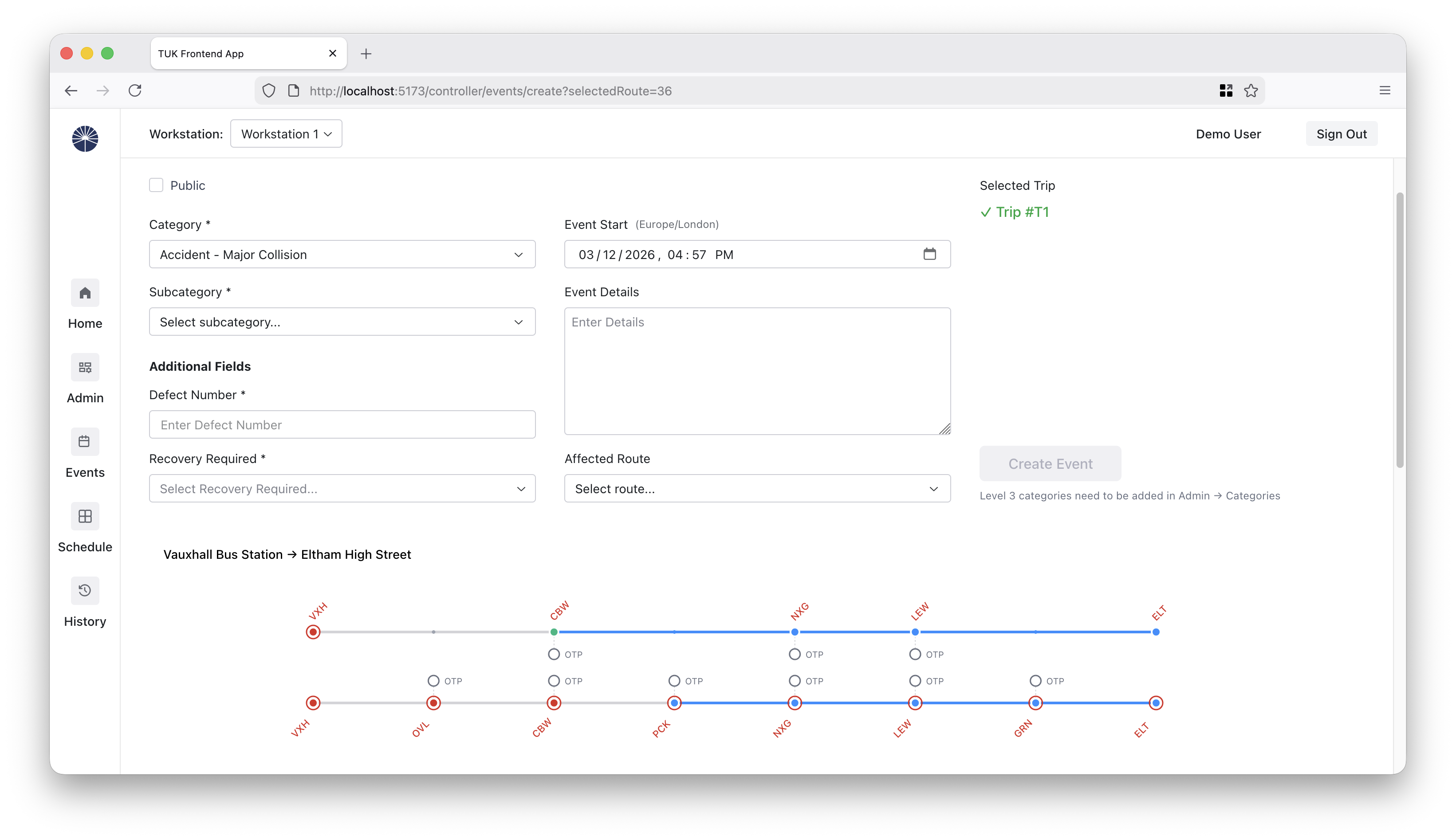Select OTP radio above GRN stop

(1035, 681)
